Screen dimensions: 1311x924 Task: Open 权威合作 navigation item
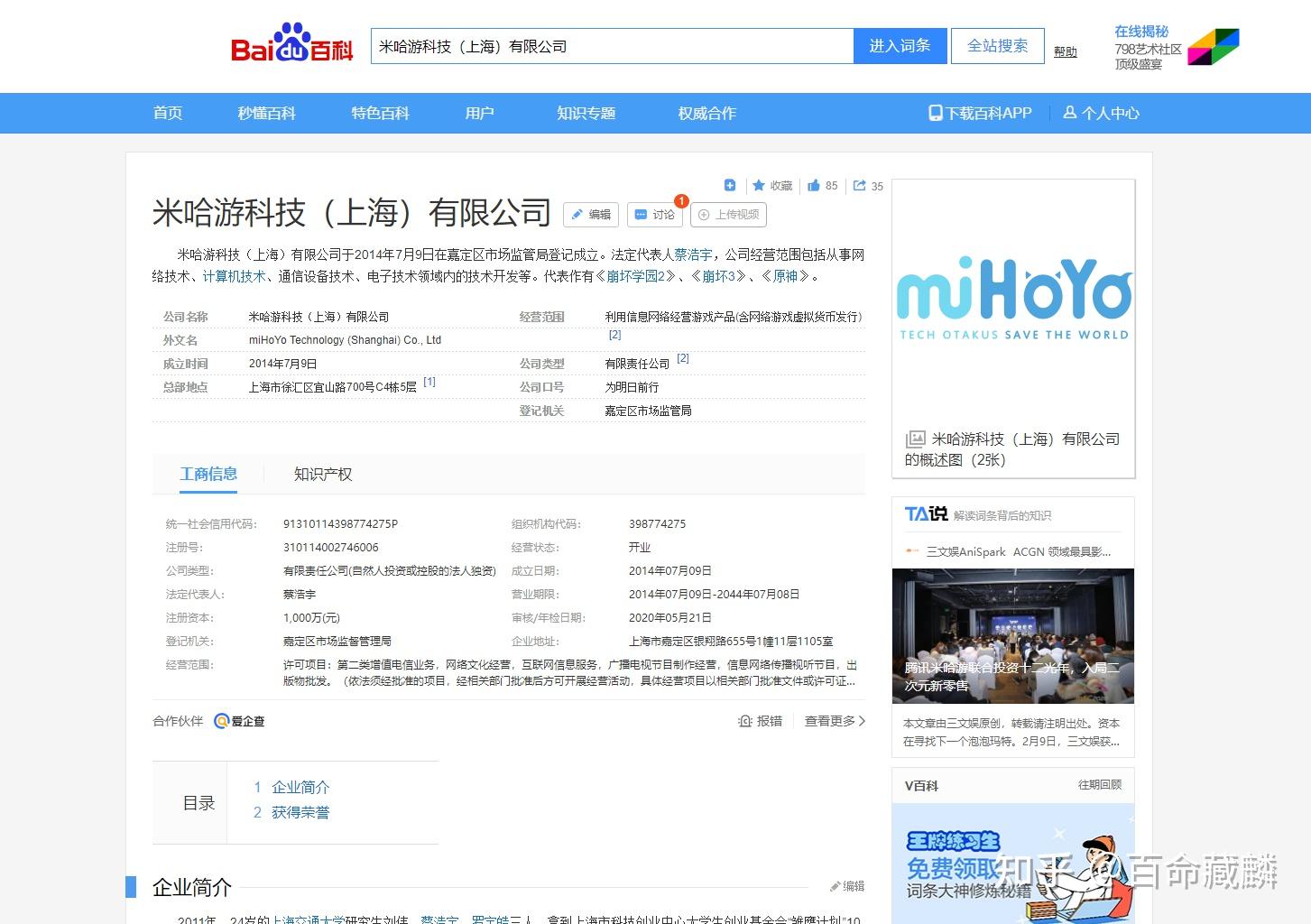pyautogui.click(x=707, y=113)
